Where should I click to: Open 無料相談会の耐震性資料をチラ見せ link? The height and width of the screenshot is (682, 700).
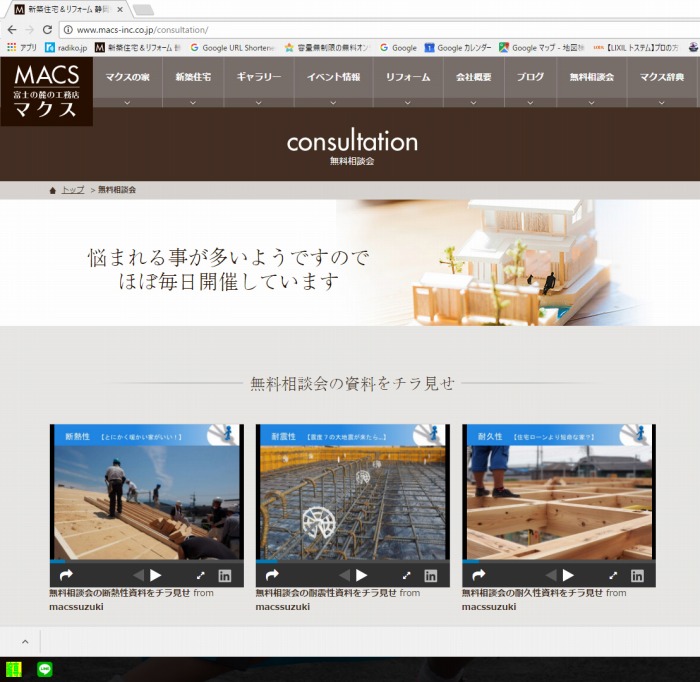point(326,593)
